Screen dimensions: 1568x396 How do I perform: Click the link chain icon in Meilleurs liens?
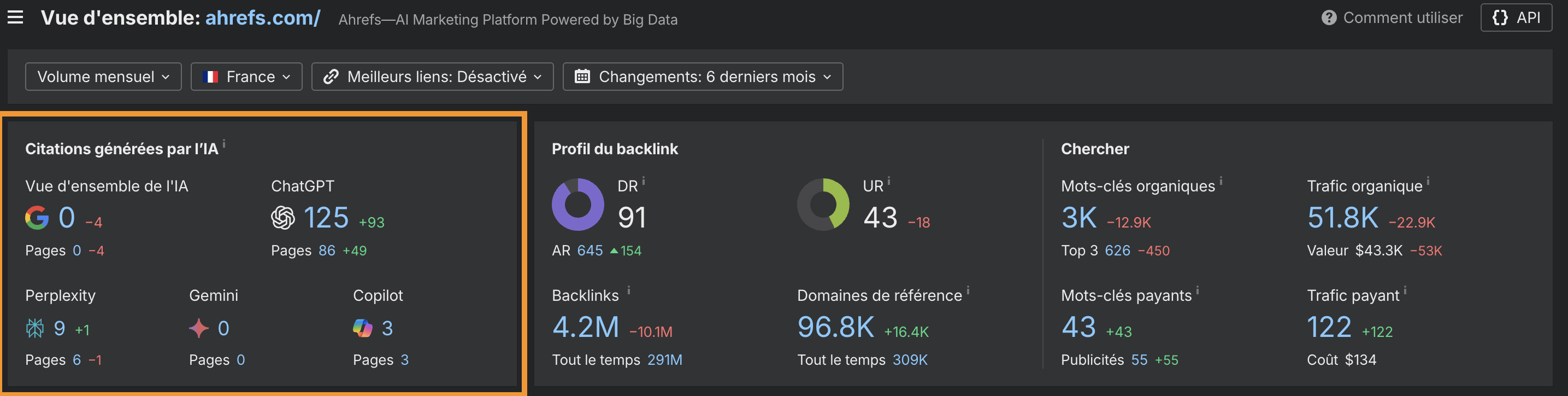coord(331,77)
